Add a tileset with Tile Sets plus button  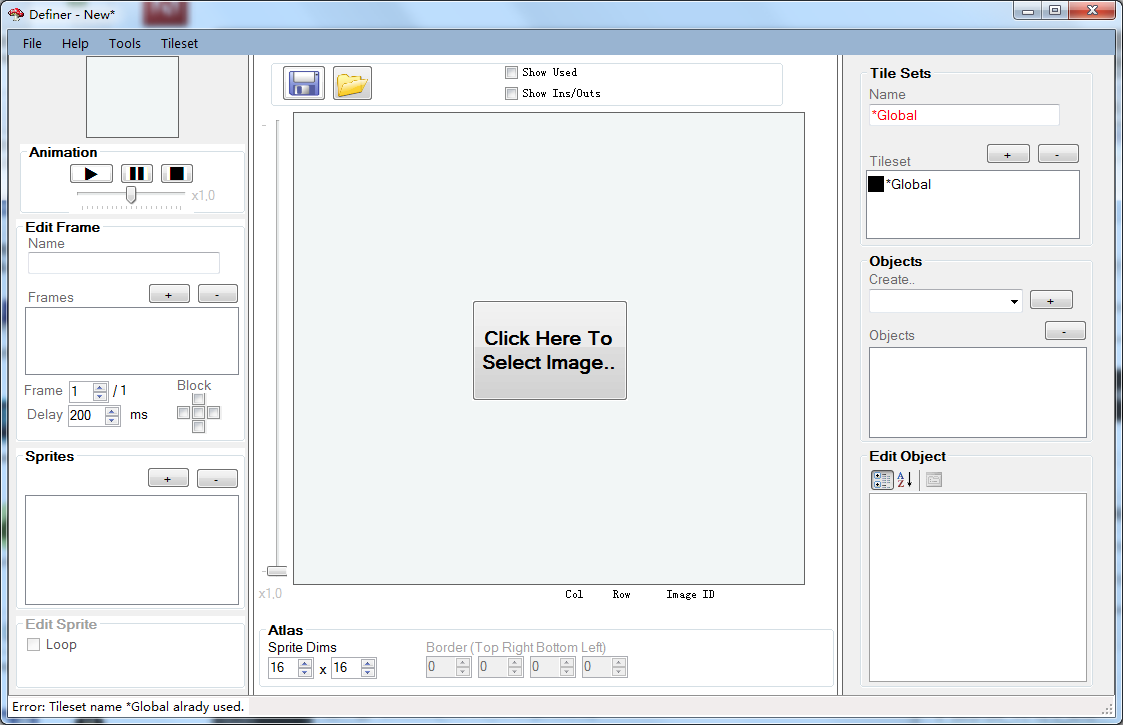click(1008, 154)
